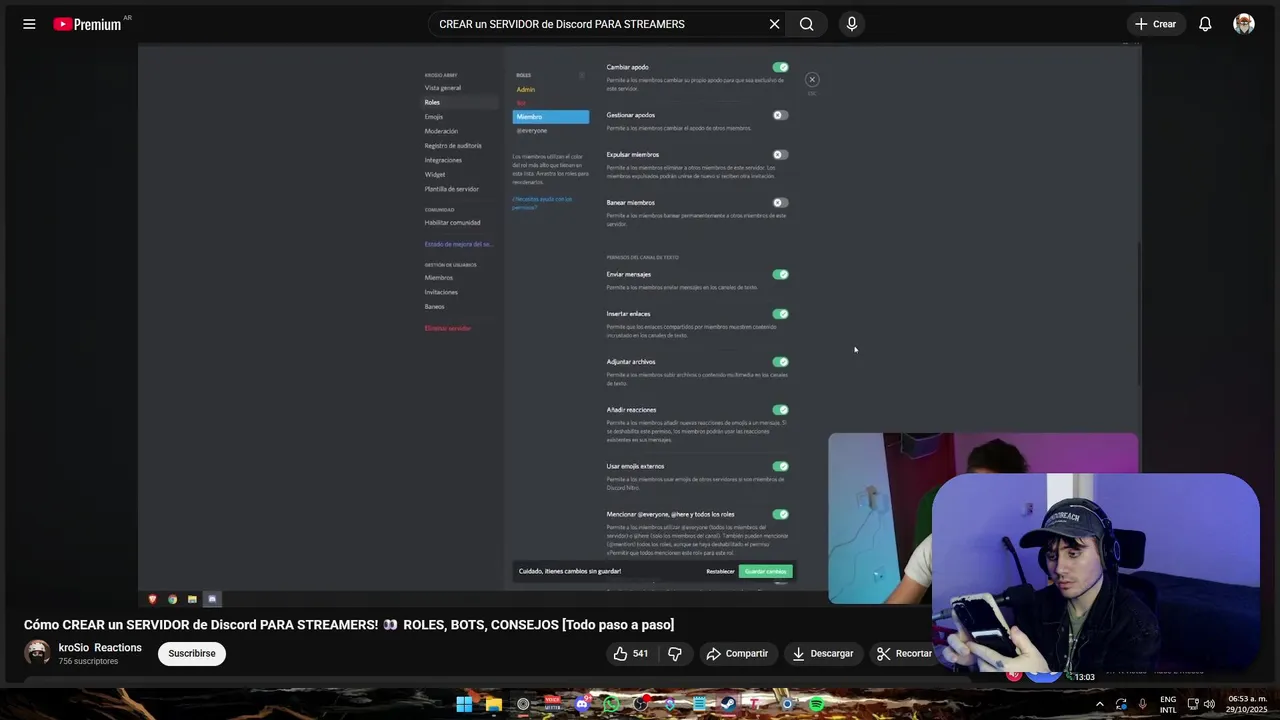The height and width of the screenshot is (720, 1280).
Task: Start voice search with the microphone
Action: pos(851,24)
